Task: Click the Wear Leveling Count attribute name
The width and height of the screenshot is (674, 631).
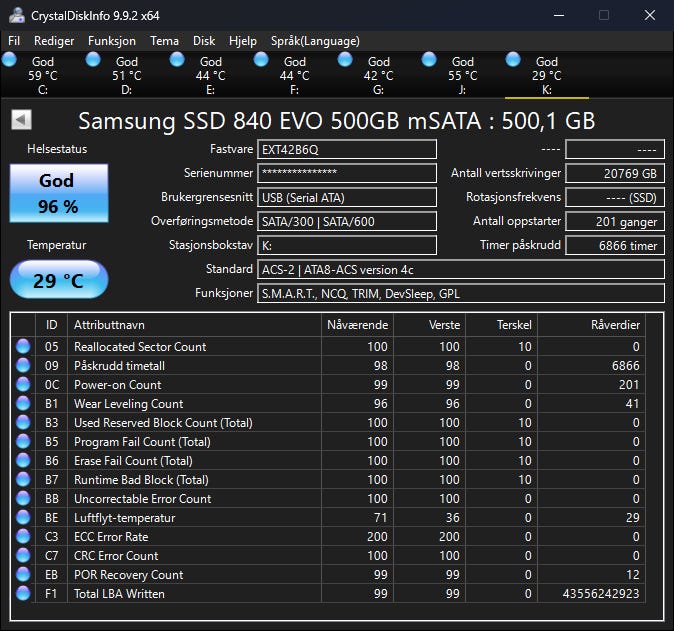Action: pyautogui.click(x=129, y=404)
